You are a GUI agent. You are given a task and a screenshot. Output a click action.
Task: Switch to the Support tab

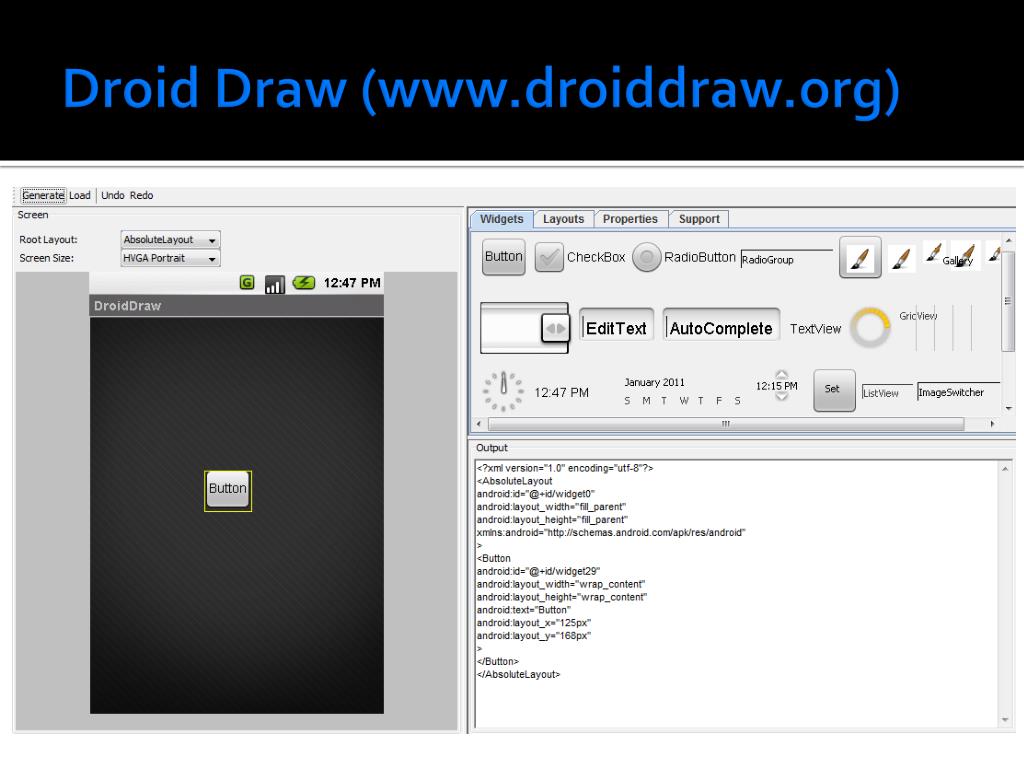[x=699, y=219]
